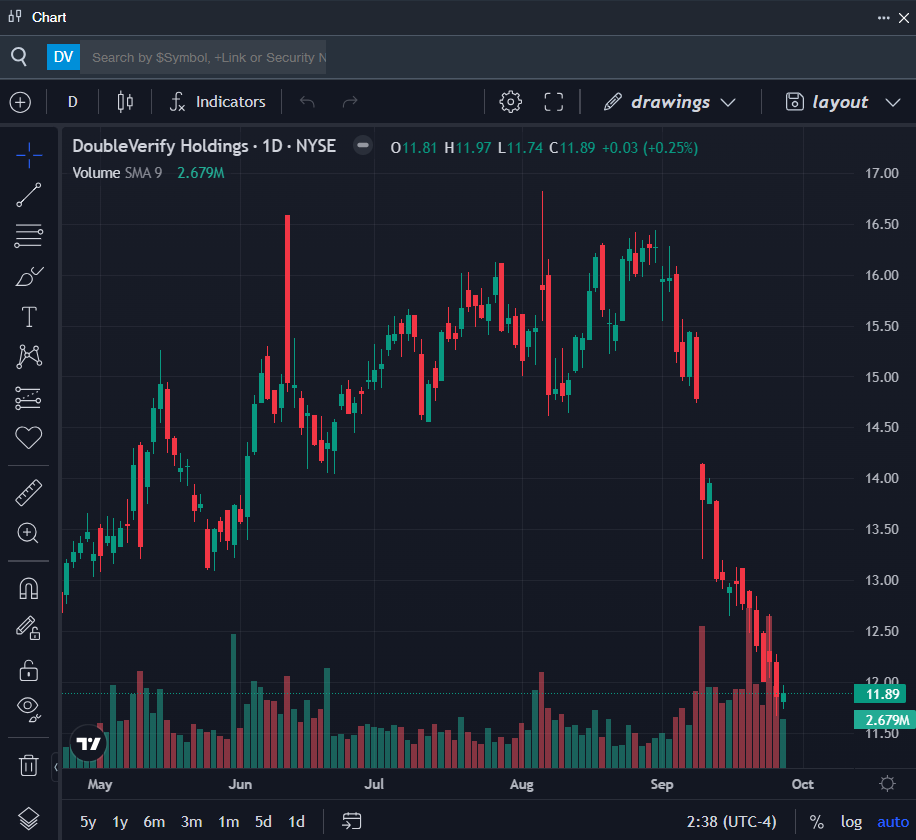Select the text annotation tool

coord(29,318)
